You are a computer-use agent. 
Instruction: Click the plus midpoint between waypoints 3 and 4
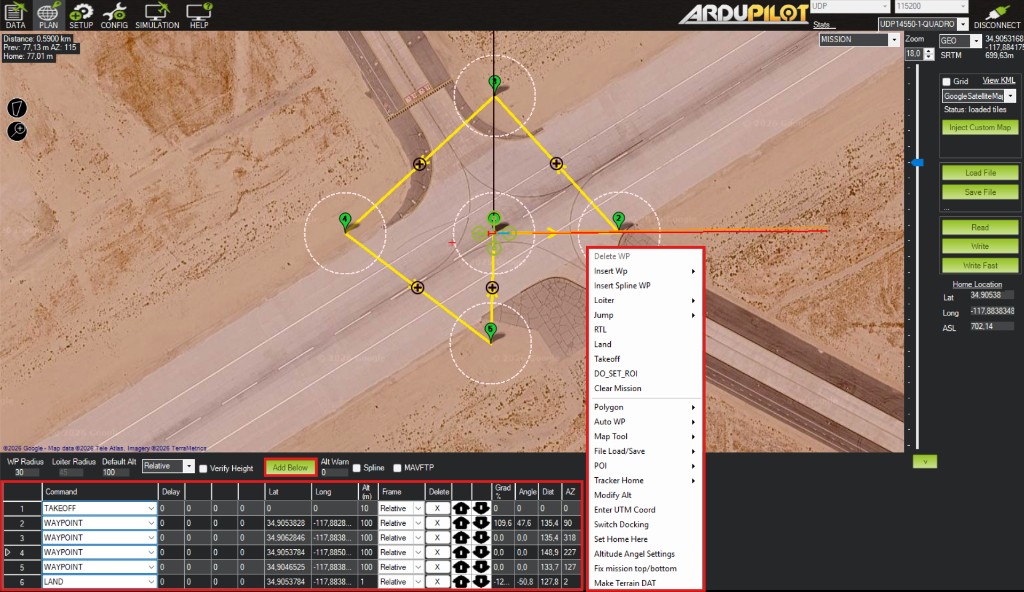coord(419,164)
